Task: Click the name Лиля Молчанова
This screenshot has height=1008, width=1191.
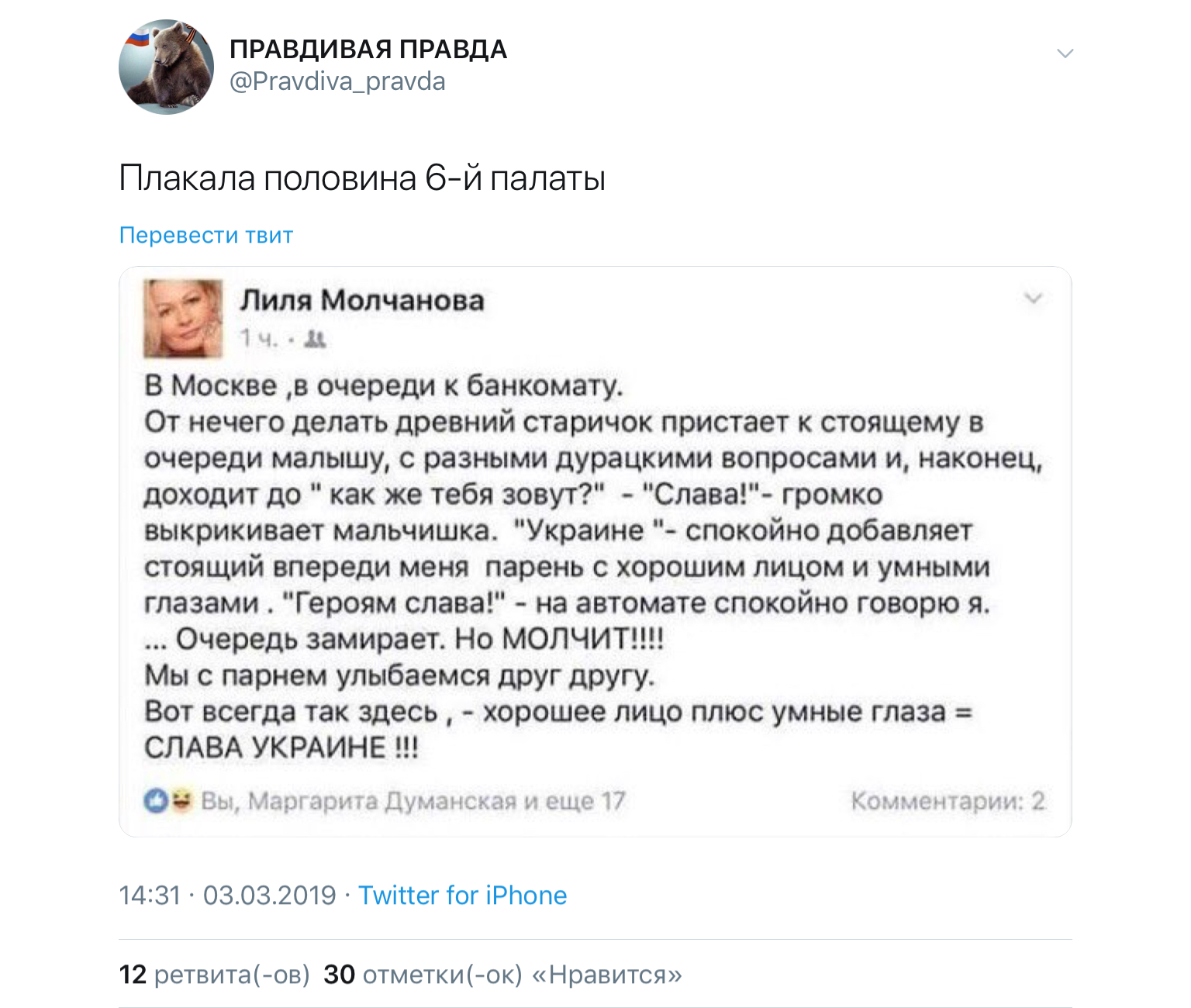Action: click(x=362, y=300)
